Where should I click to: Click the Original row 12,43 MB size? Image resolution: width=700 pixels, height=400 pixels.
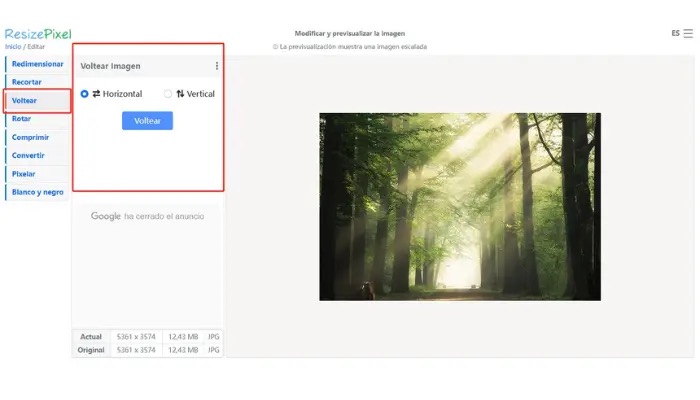click(183, 350)
